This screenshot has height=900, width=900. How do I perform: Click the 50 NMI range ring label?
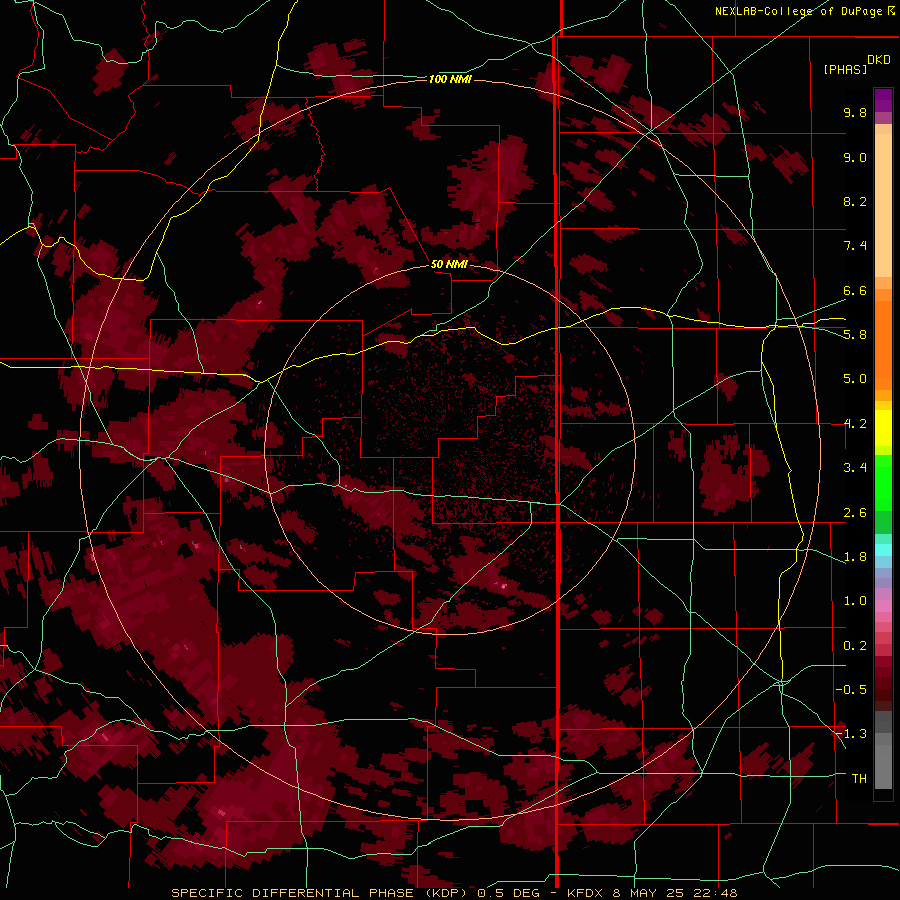click(449, 264)
